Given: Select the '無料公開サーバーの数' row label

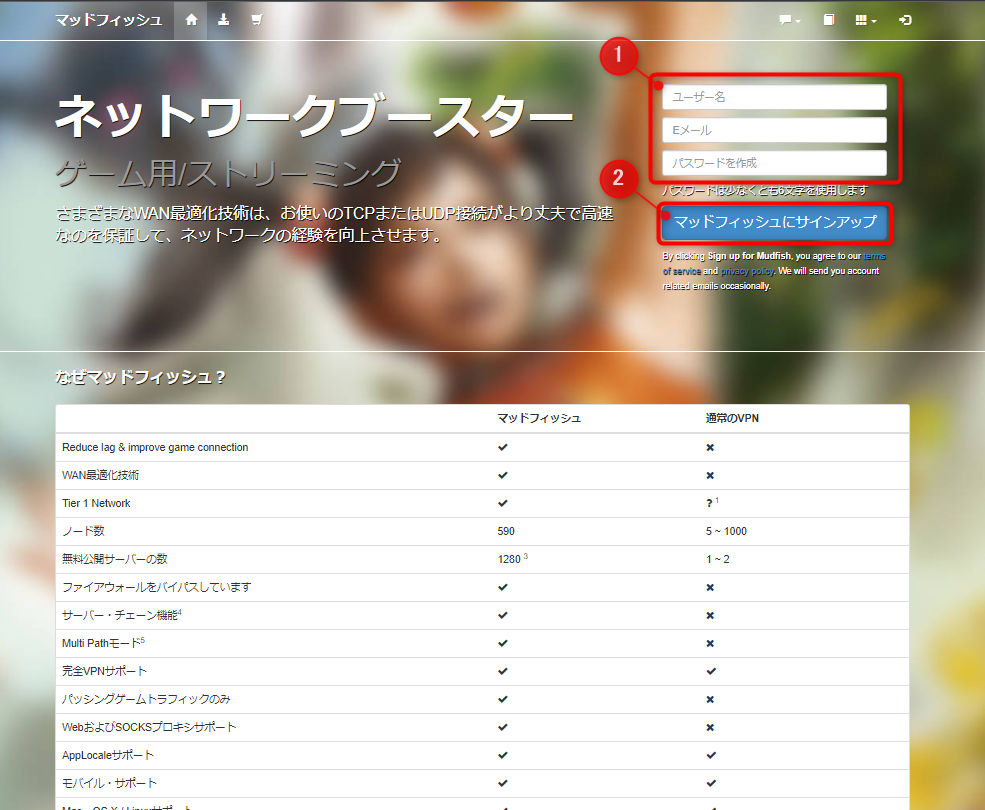Looking at the screenshot, I should click(x=115, y=559).
